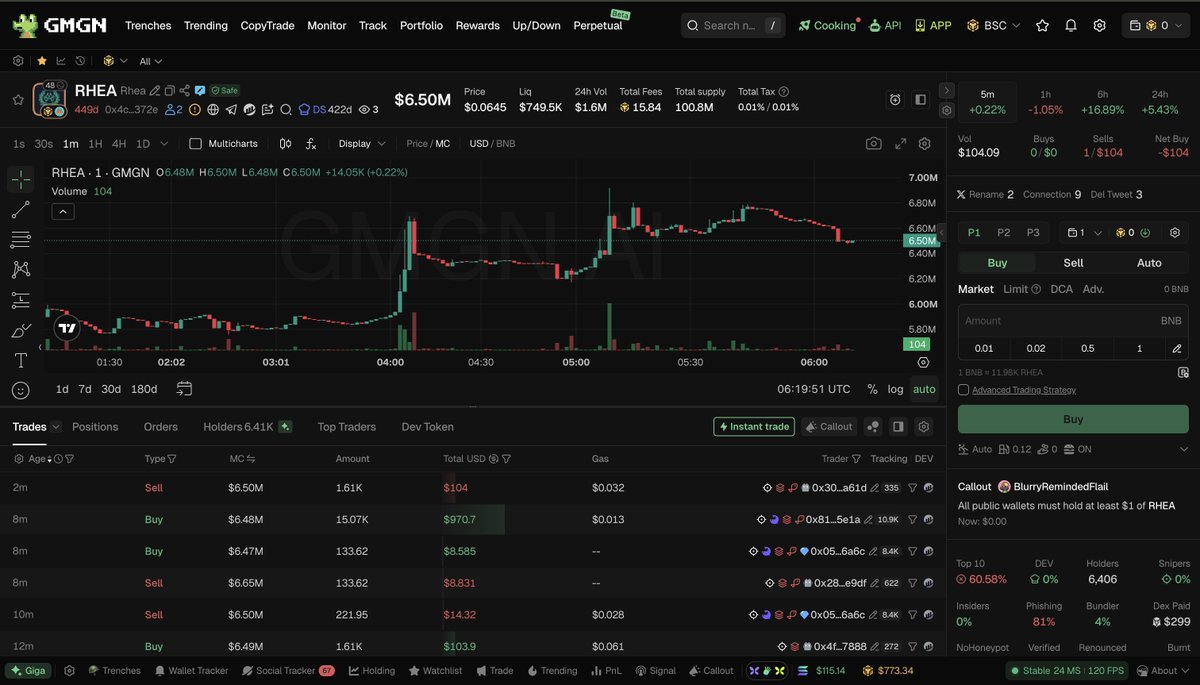The height and width of the screenshot is (685, 1200).
Task: Open trades panel settings gear
Action: tap(924, 426)
